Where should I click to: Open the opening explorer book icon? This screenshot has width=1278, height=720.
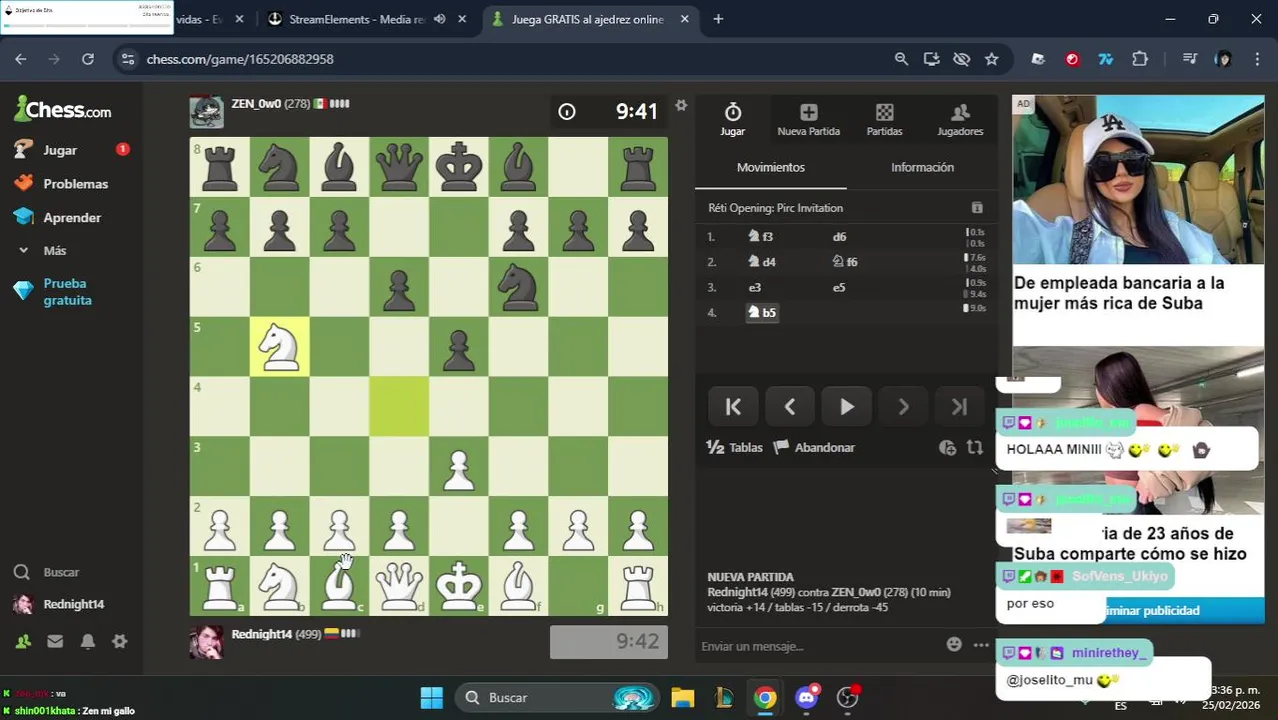[977, 208]
